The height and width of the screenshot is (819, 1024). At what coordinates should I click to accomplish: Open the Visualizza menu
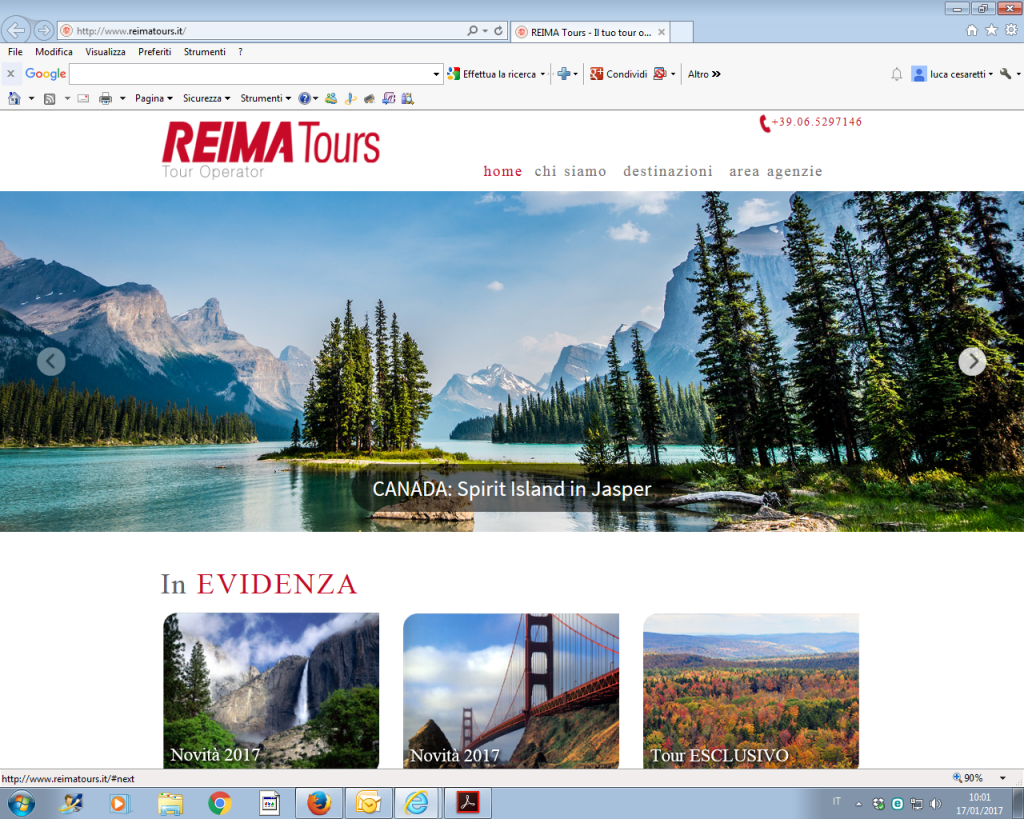[x=105, y=52]
